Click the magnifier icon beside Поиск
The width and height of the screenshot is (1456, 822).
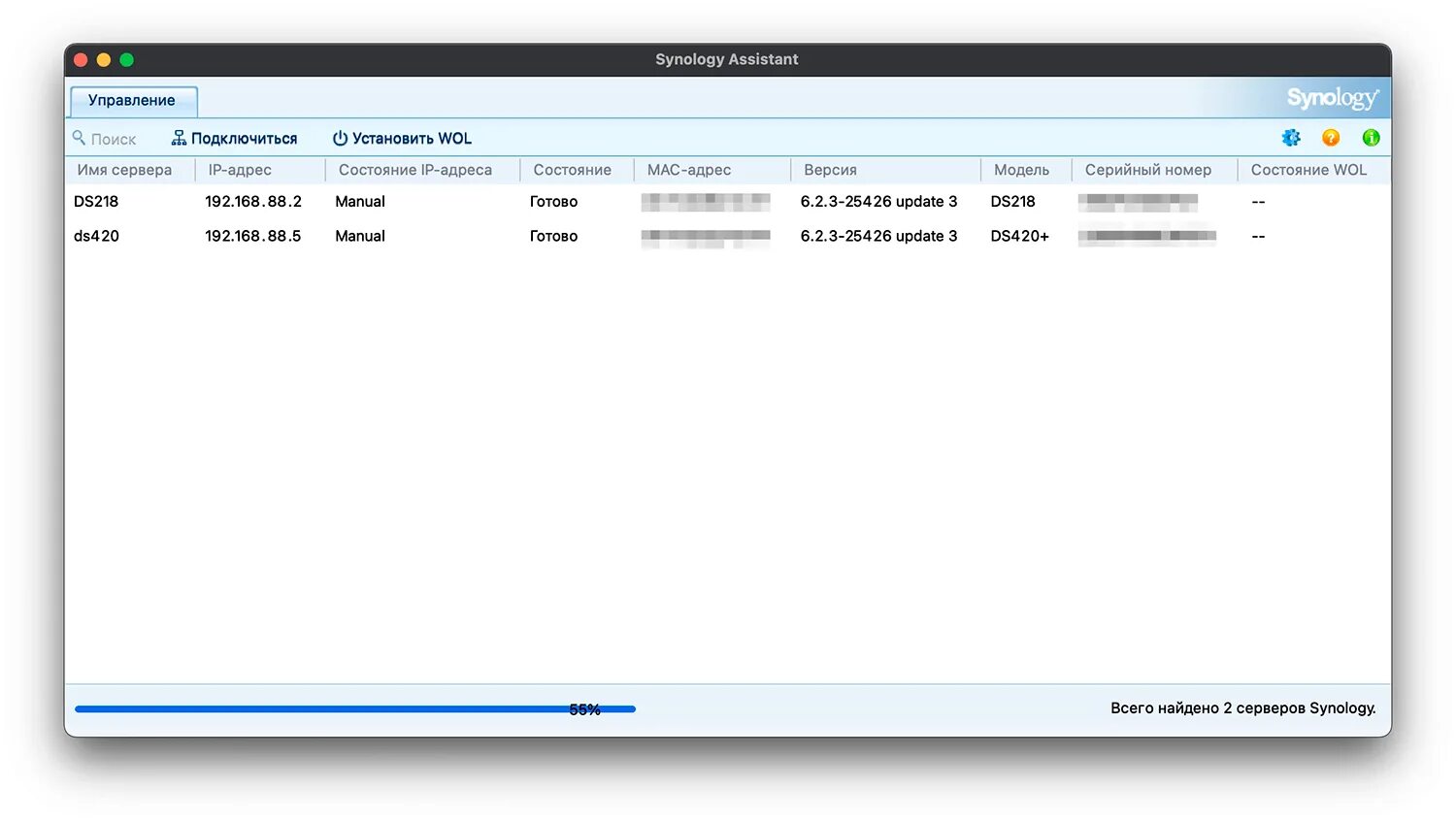(80, 138)
